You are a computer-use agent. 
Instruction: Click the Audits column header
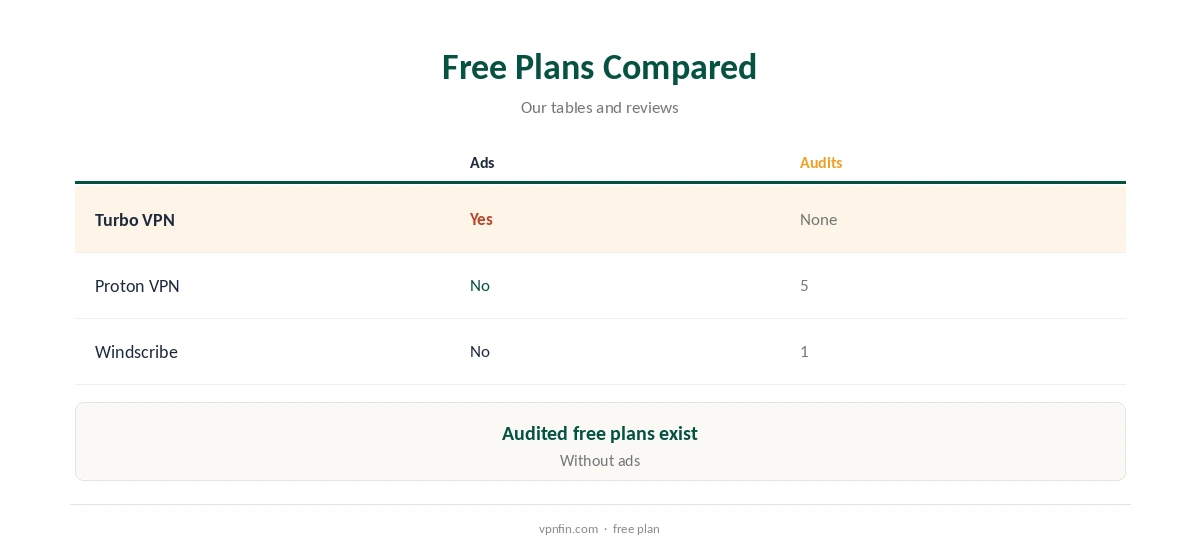click(x=821, y=163)
